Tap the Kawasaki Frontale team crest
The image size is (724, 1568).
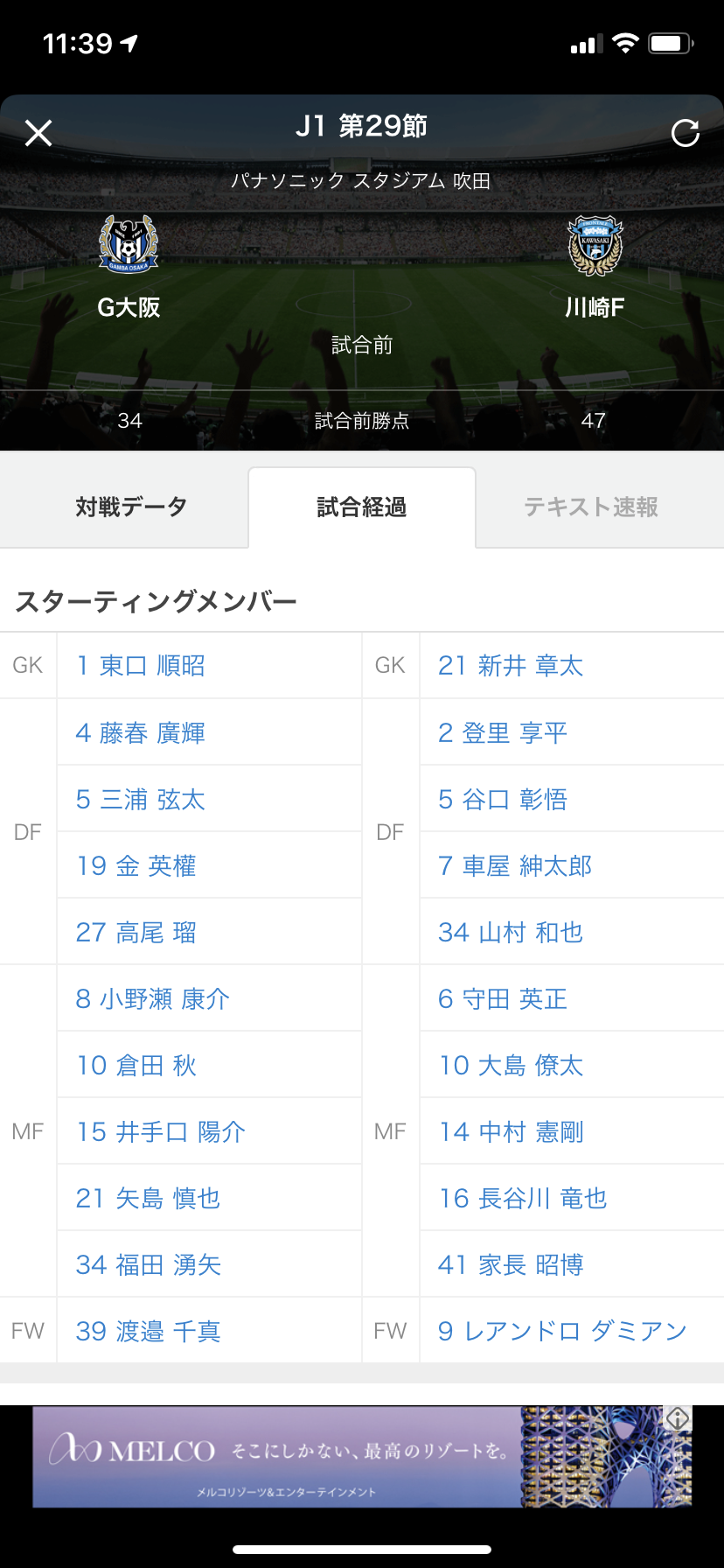595,246
